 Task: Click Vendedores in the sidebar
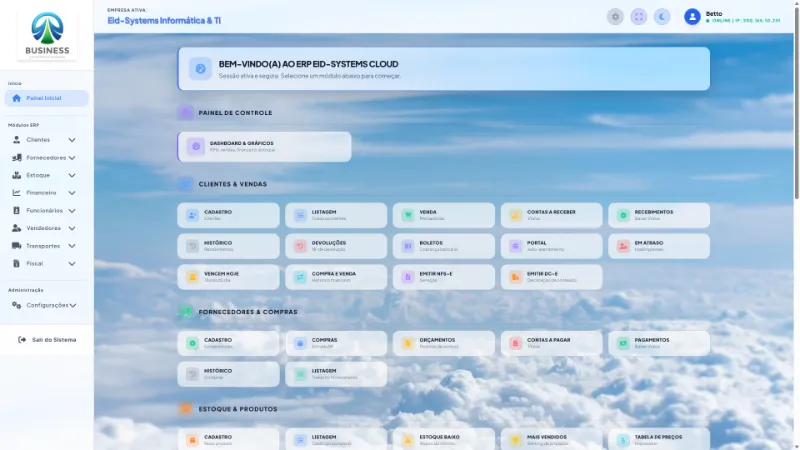(43, 228)
